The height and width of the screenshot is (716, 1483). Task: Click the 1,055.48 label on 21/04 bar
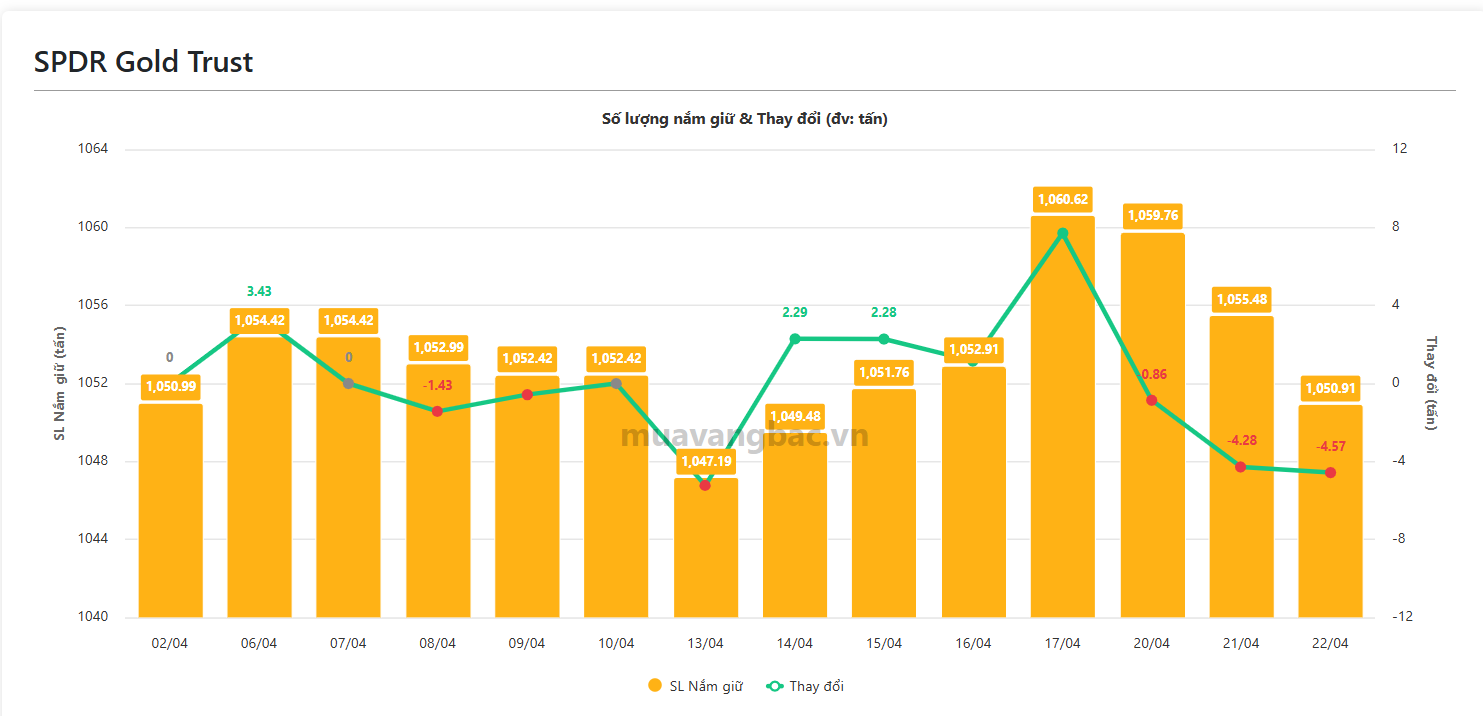(1241, 299)
